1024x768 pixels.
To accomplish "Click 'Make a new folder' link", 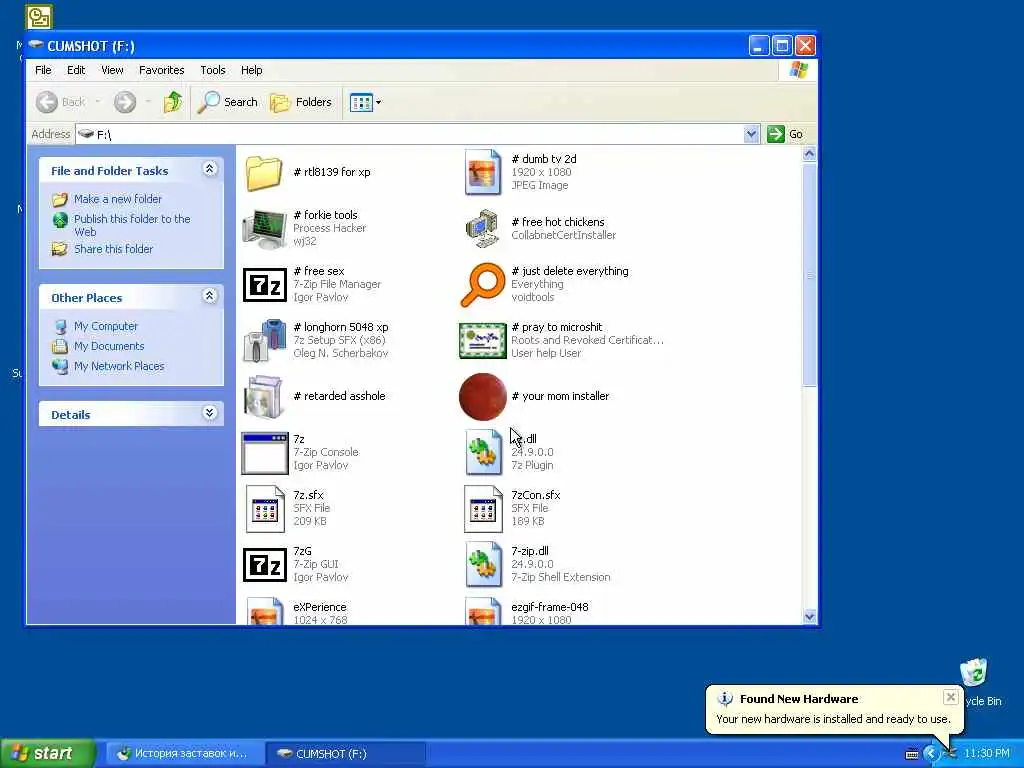I will [x=118, y=199].
